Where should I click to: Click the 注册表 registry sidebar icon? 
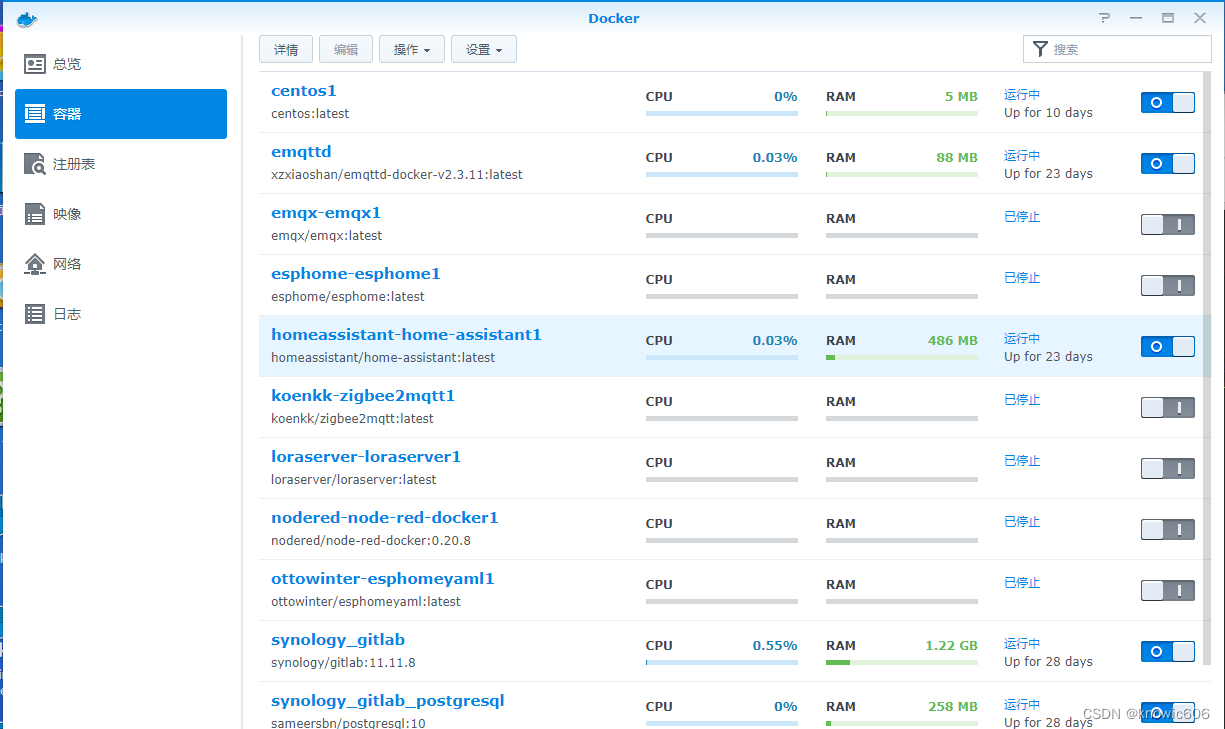click(x=35, y=164)
